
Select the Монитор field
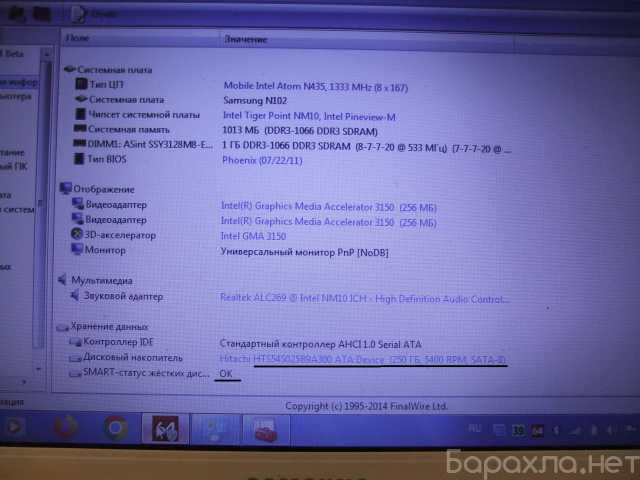tap(105, 250)
